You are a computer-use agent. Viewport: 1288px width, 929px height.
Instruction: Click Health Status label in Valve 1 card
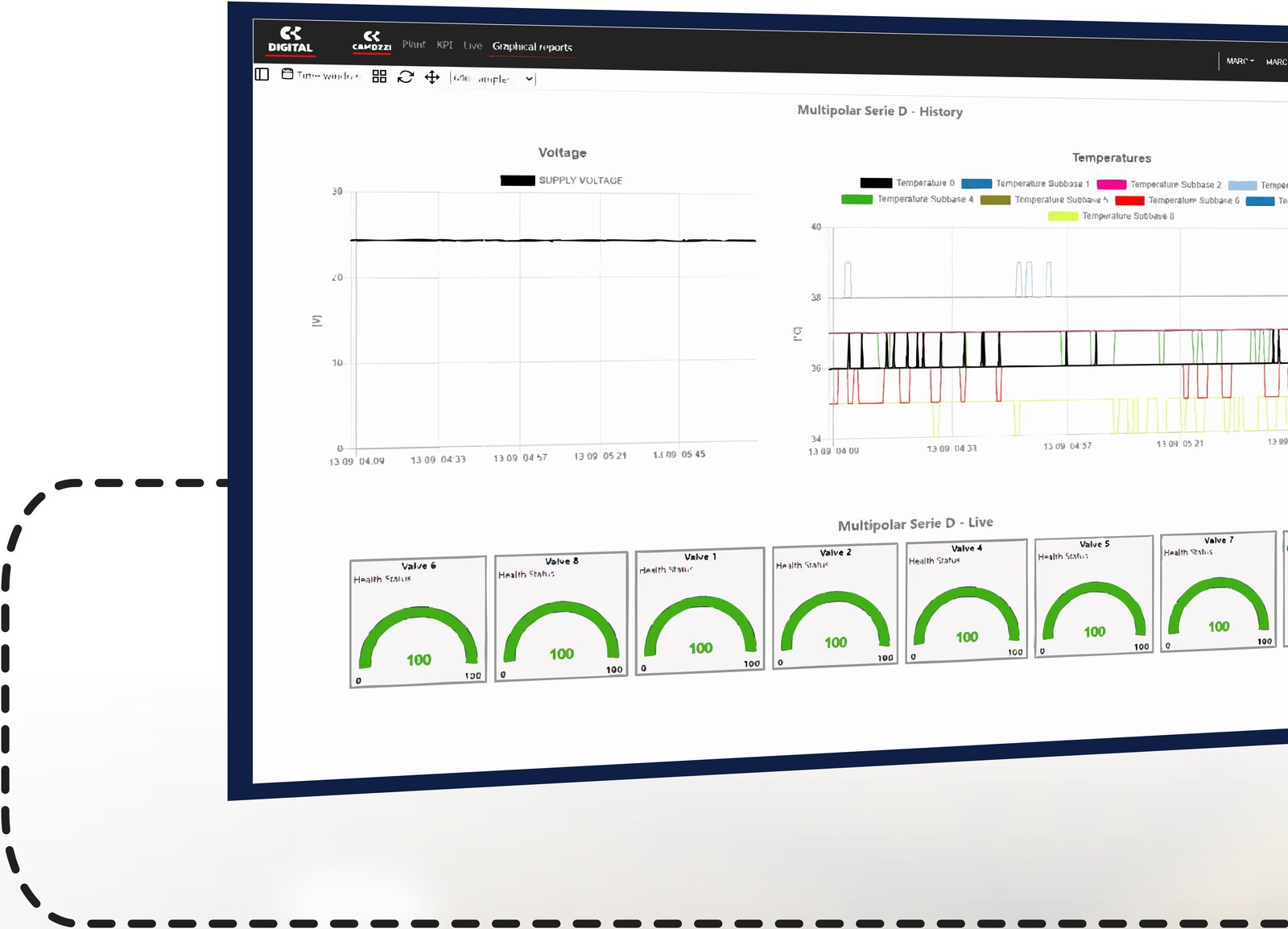click(x=667, y=569)
